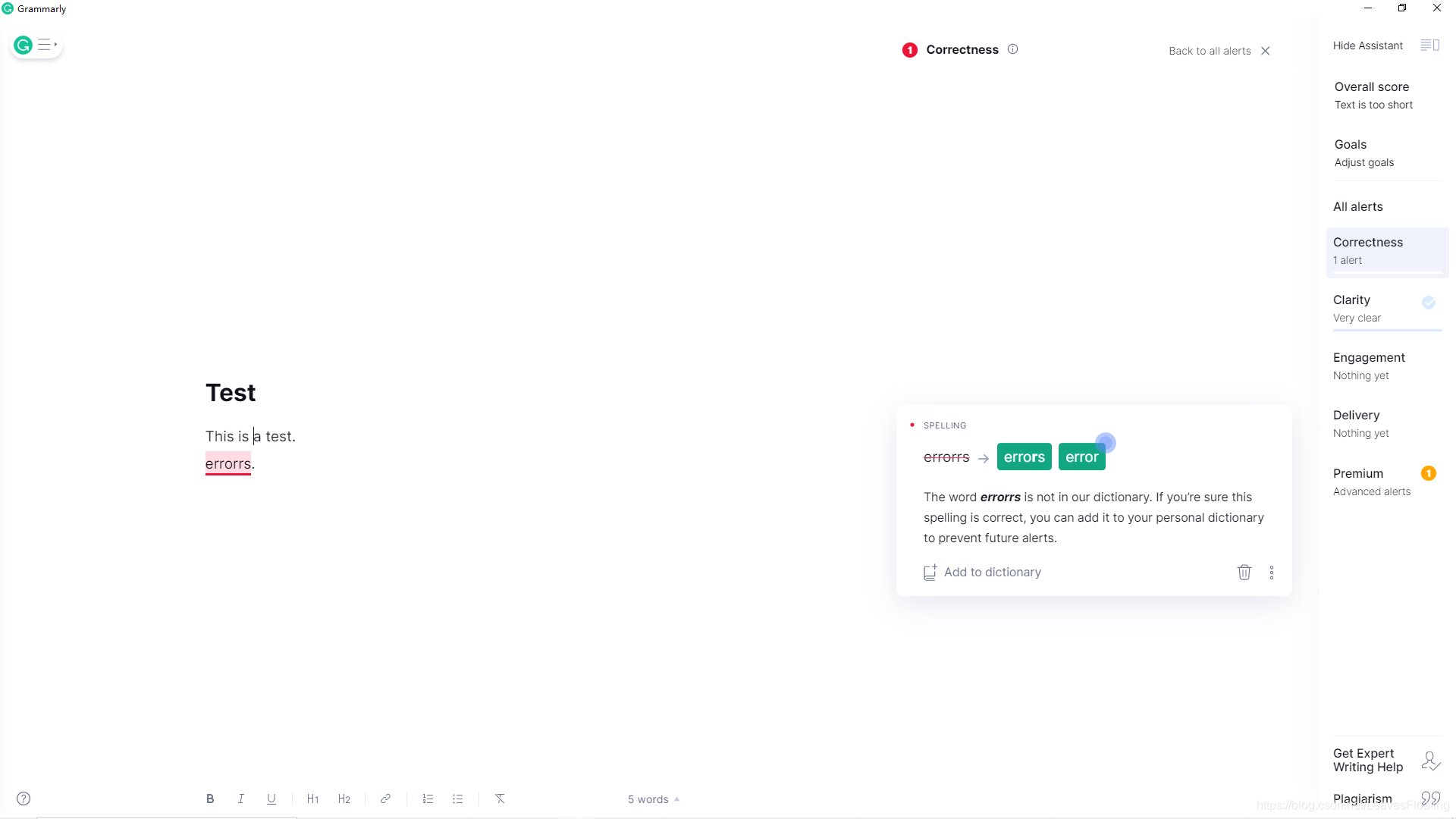Viewport: 1456px width, 819px height.
Task: Close Back to all alerts
Action: coord(1265,51)
